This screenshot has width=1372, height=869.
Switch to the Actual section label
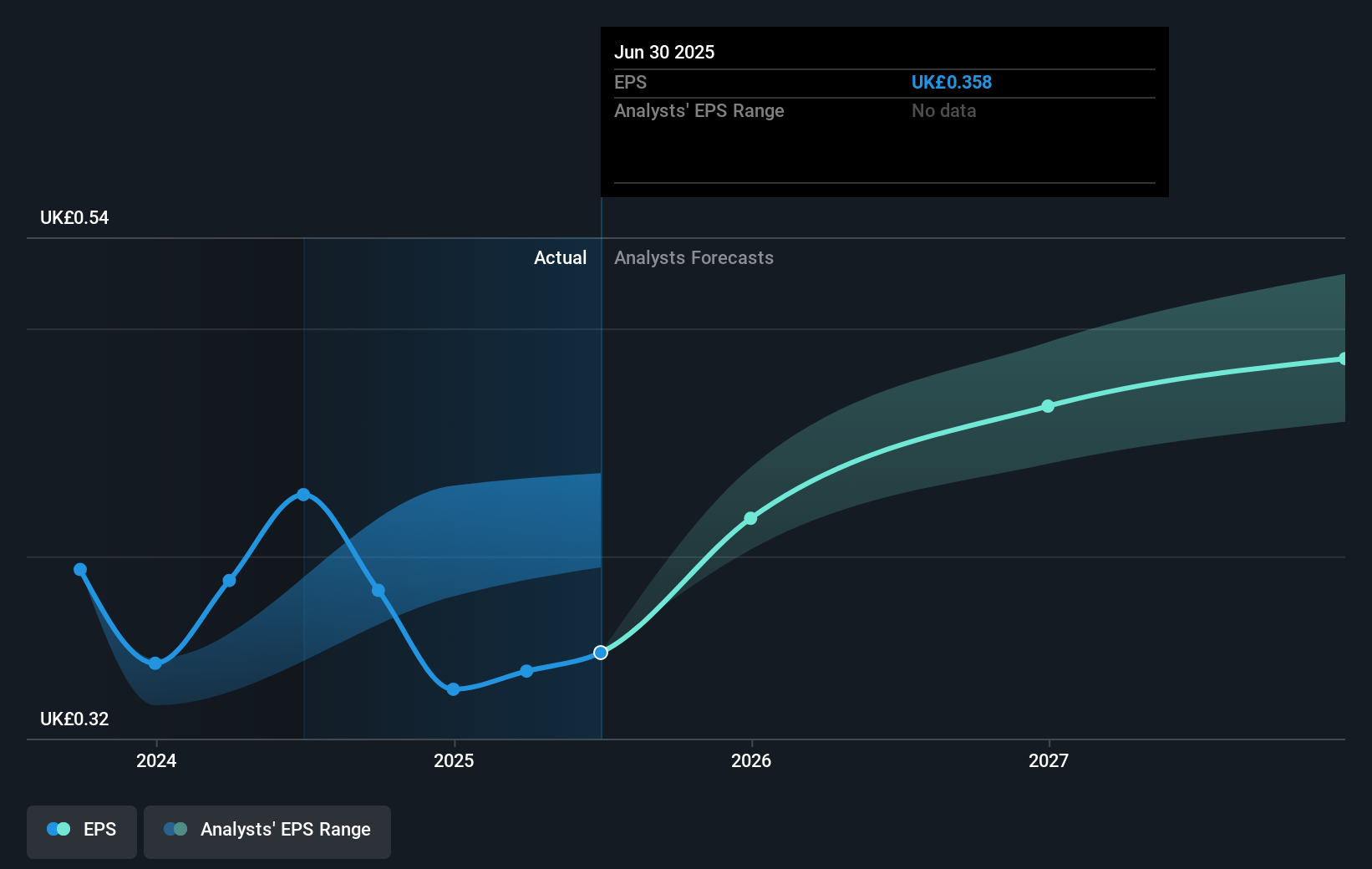point(560,257)
